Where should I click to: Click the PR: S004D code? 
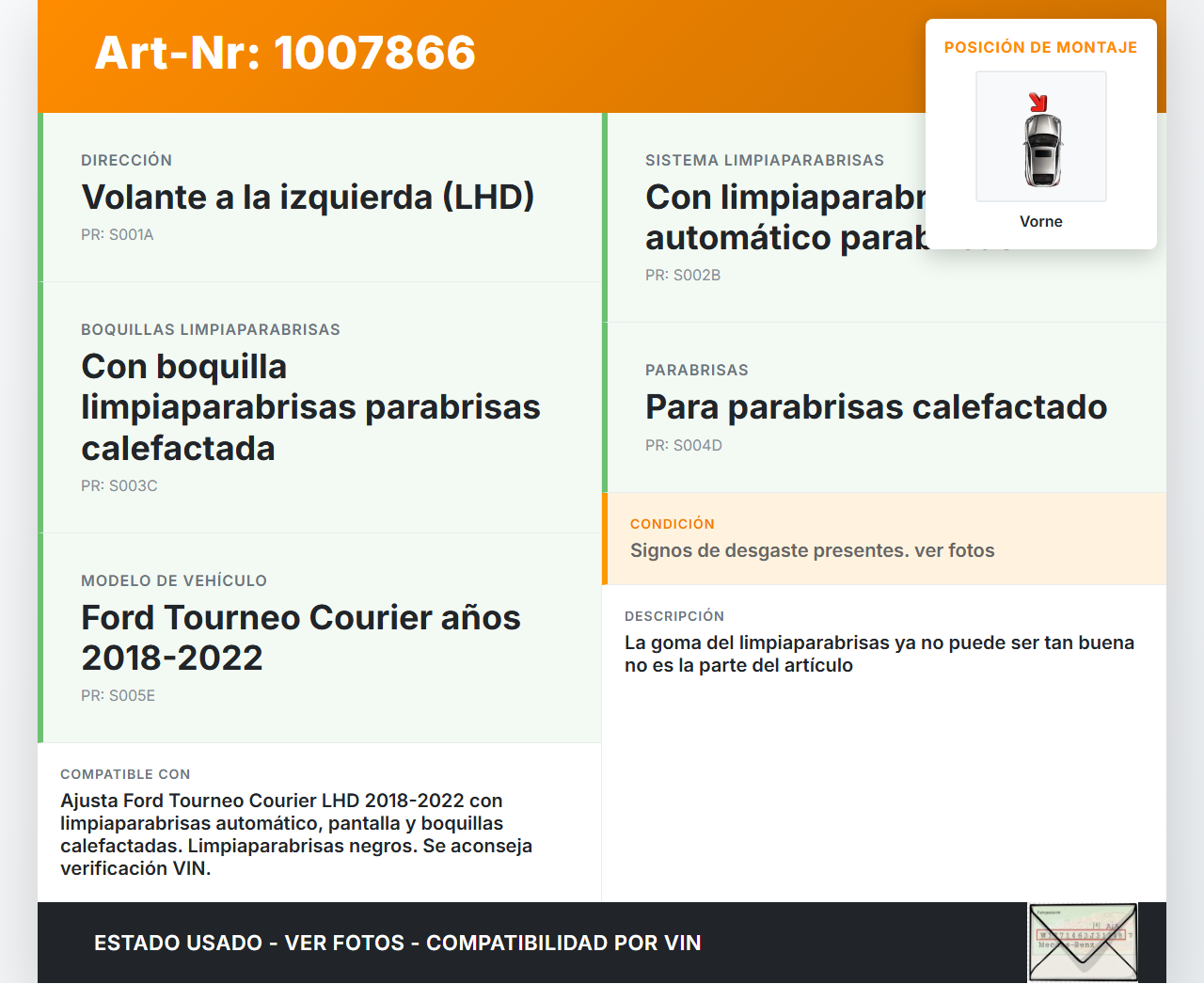(x=684, y=445)
